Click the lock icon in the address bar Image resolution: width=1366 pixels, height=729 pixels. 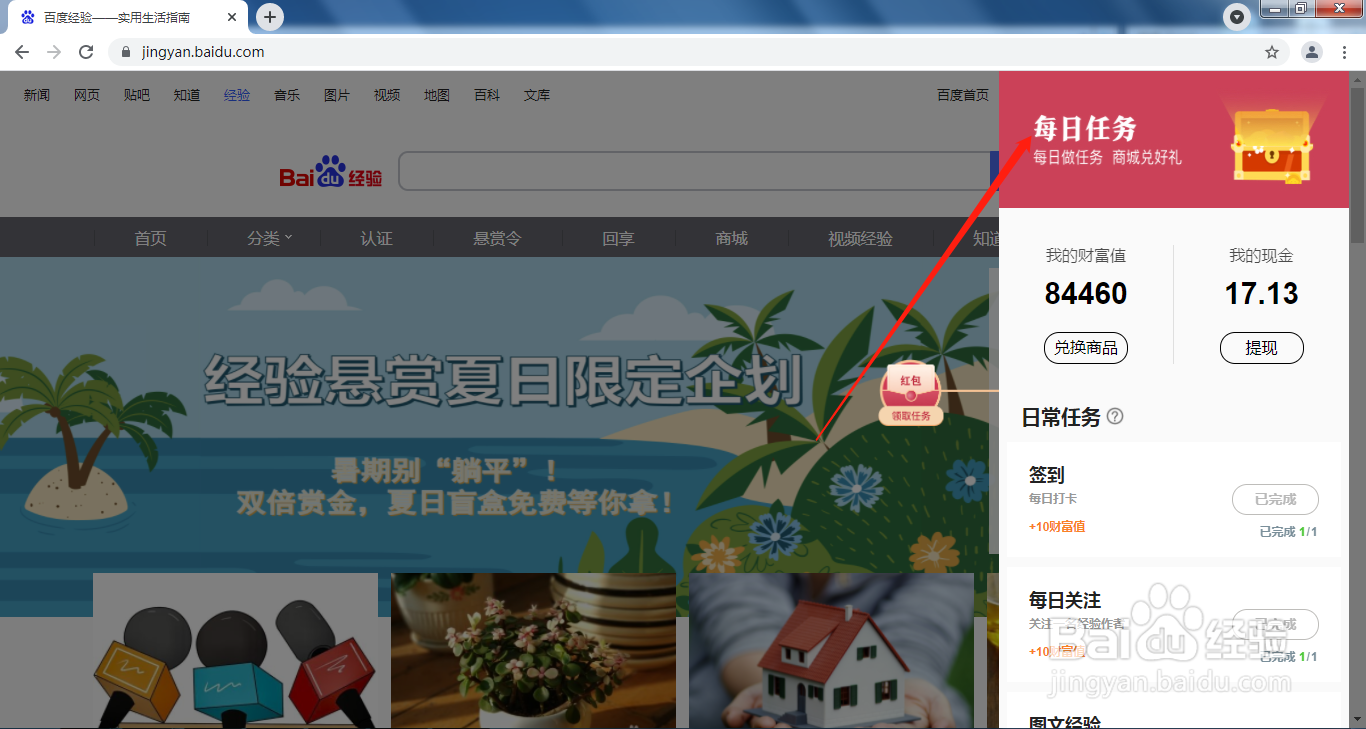click(126, 52)
